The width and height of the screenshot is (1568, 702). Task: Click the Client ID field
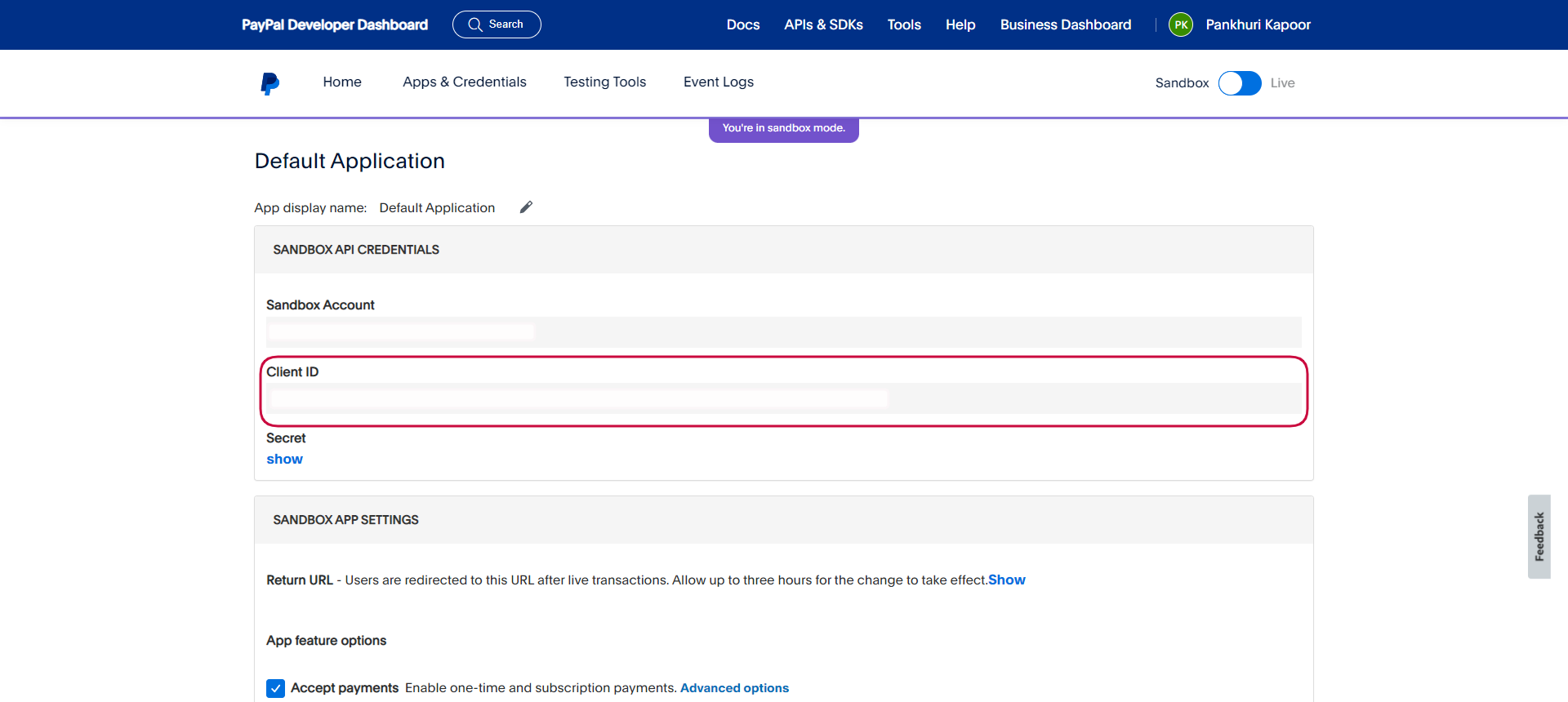(x=784, y=398)
